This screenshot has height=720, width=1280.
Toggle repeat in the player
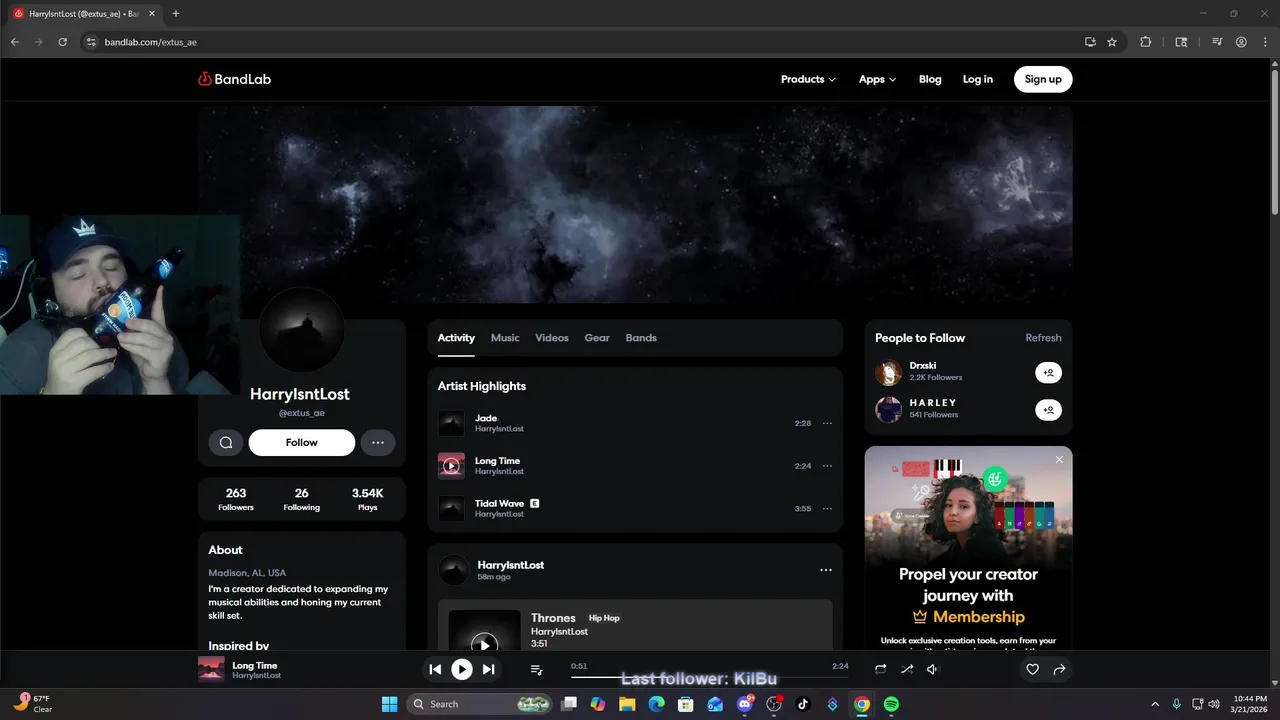coord(880,669)
